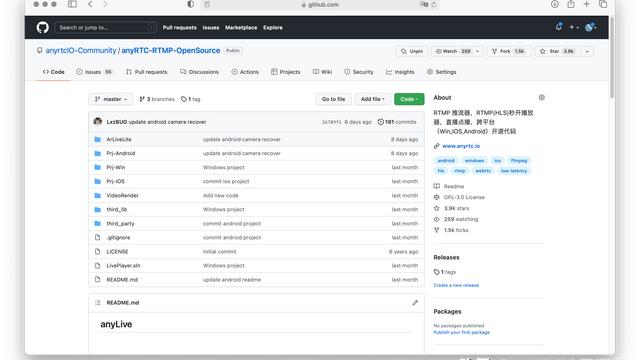
Task: Click the About section gear icon
Action: [x=542, y=98]
